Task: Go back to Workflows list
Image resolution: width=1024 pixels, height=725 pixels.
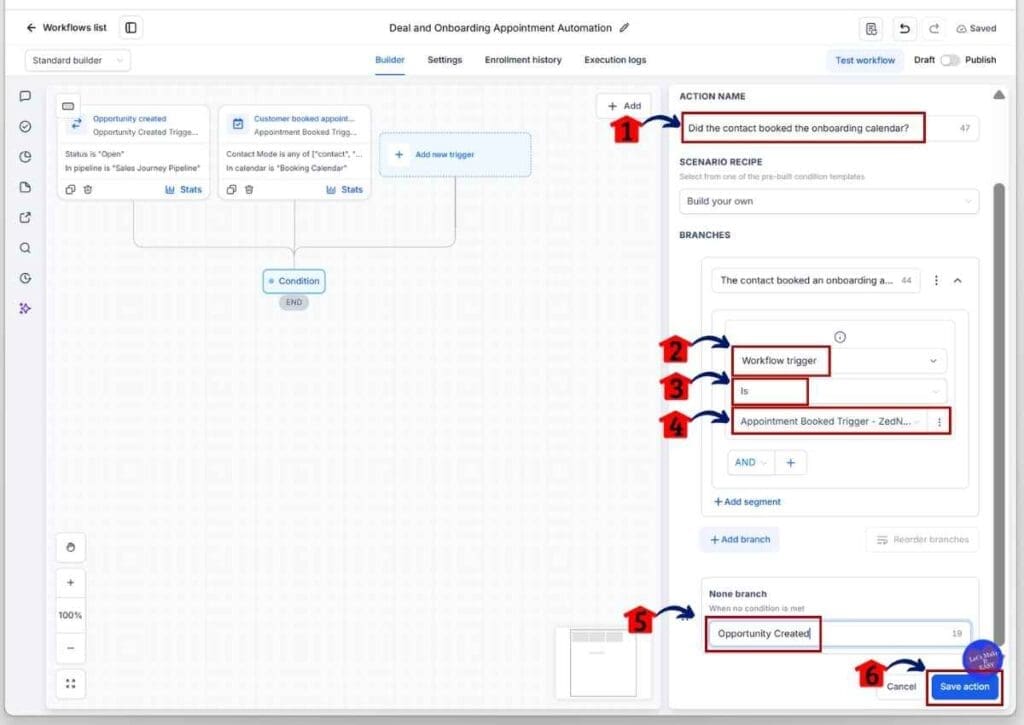Action: 66,27
